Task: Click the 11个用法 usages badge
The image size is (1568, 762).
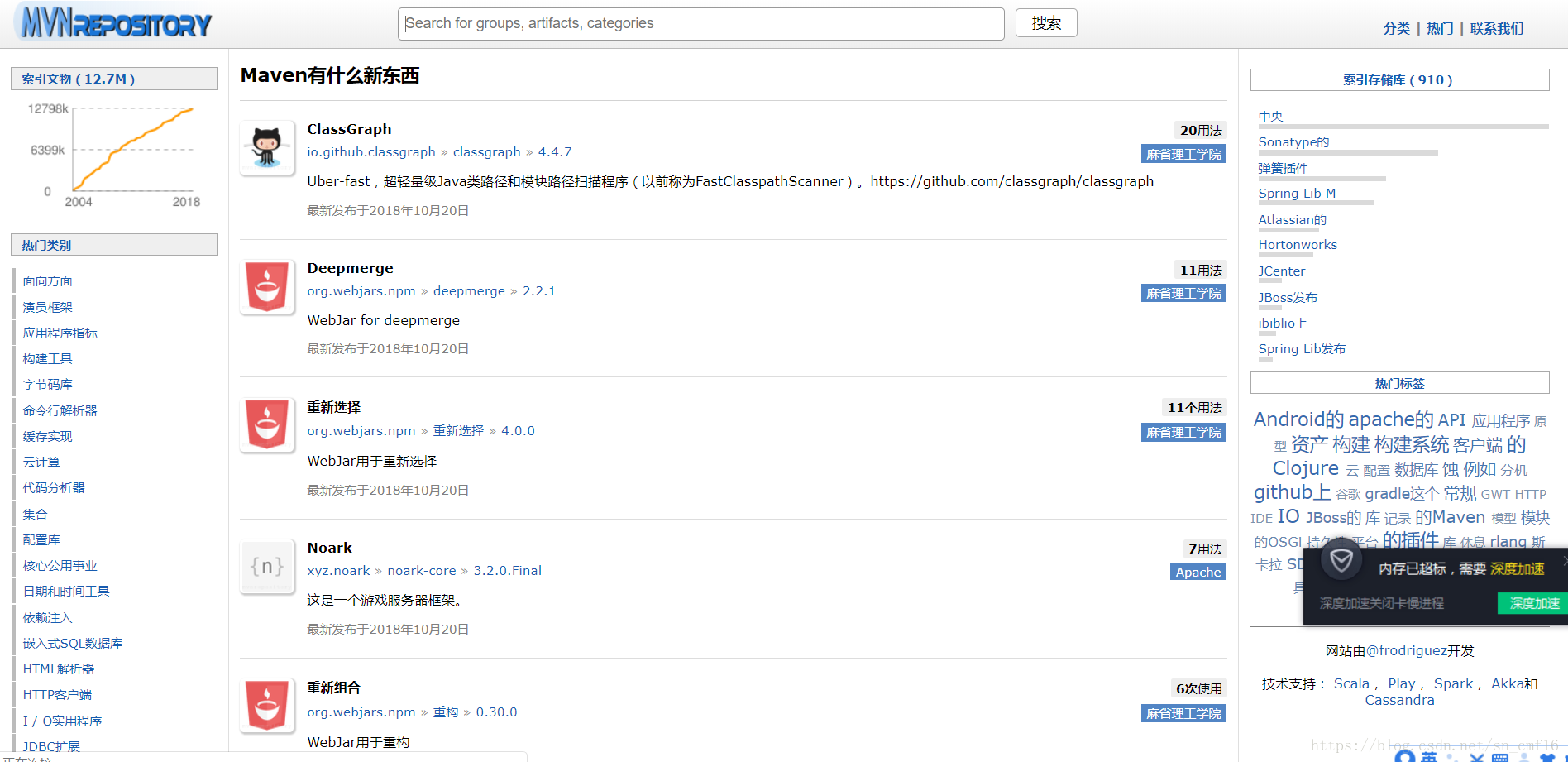Action: click(1194, 407)
